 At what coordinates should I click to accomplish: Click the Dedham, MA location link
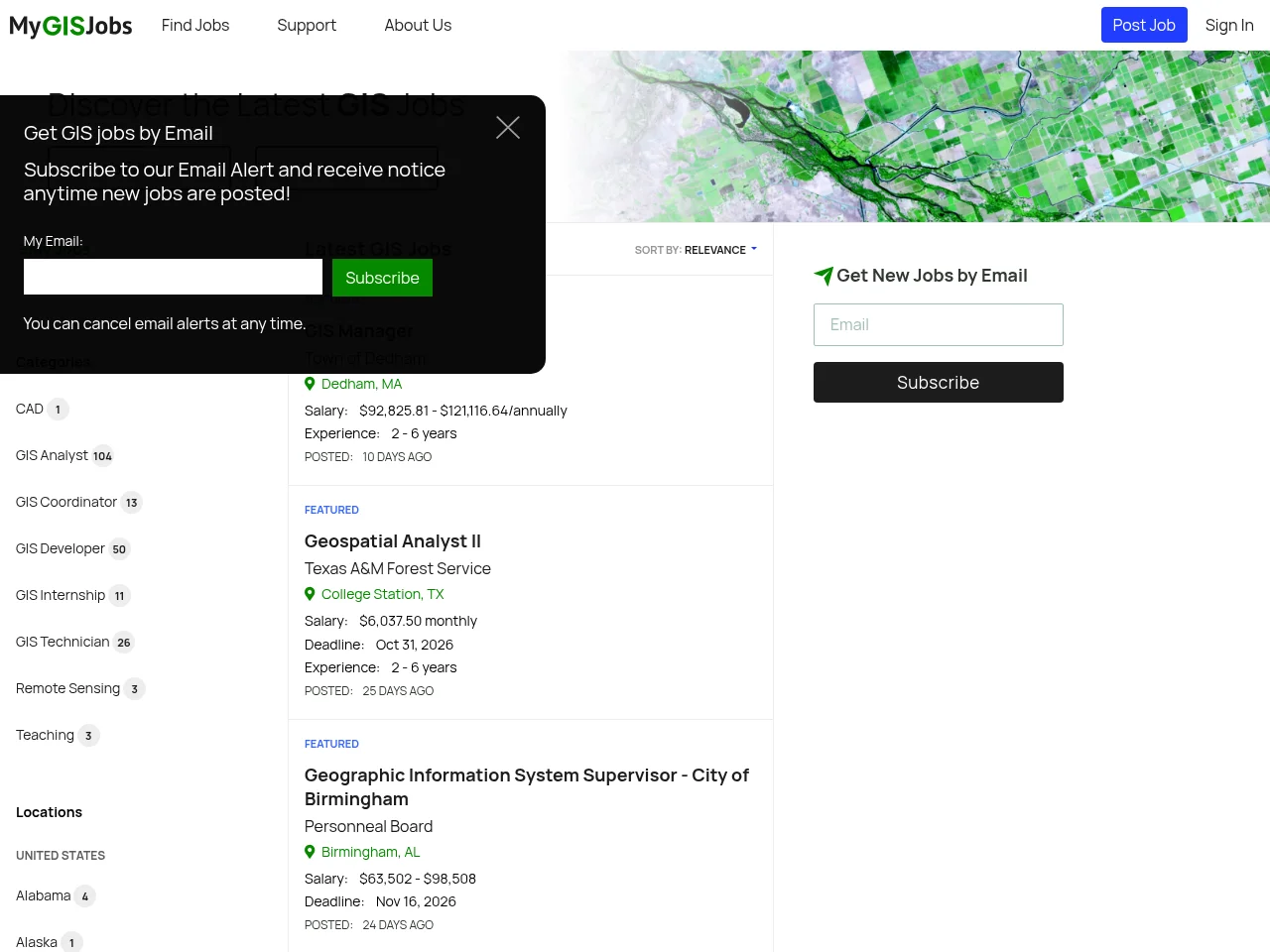(361, 384)
